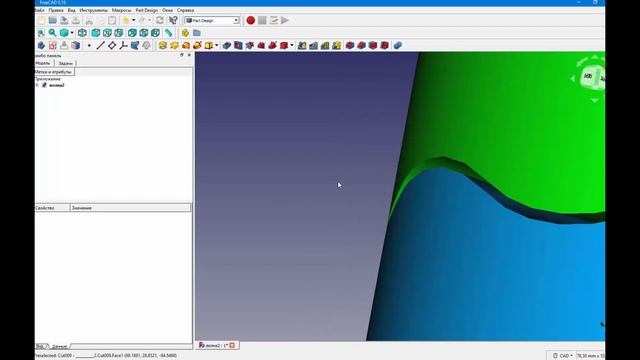Create a new document with New icon
This screenshot has height=360, width=640.
pos(42,20)
